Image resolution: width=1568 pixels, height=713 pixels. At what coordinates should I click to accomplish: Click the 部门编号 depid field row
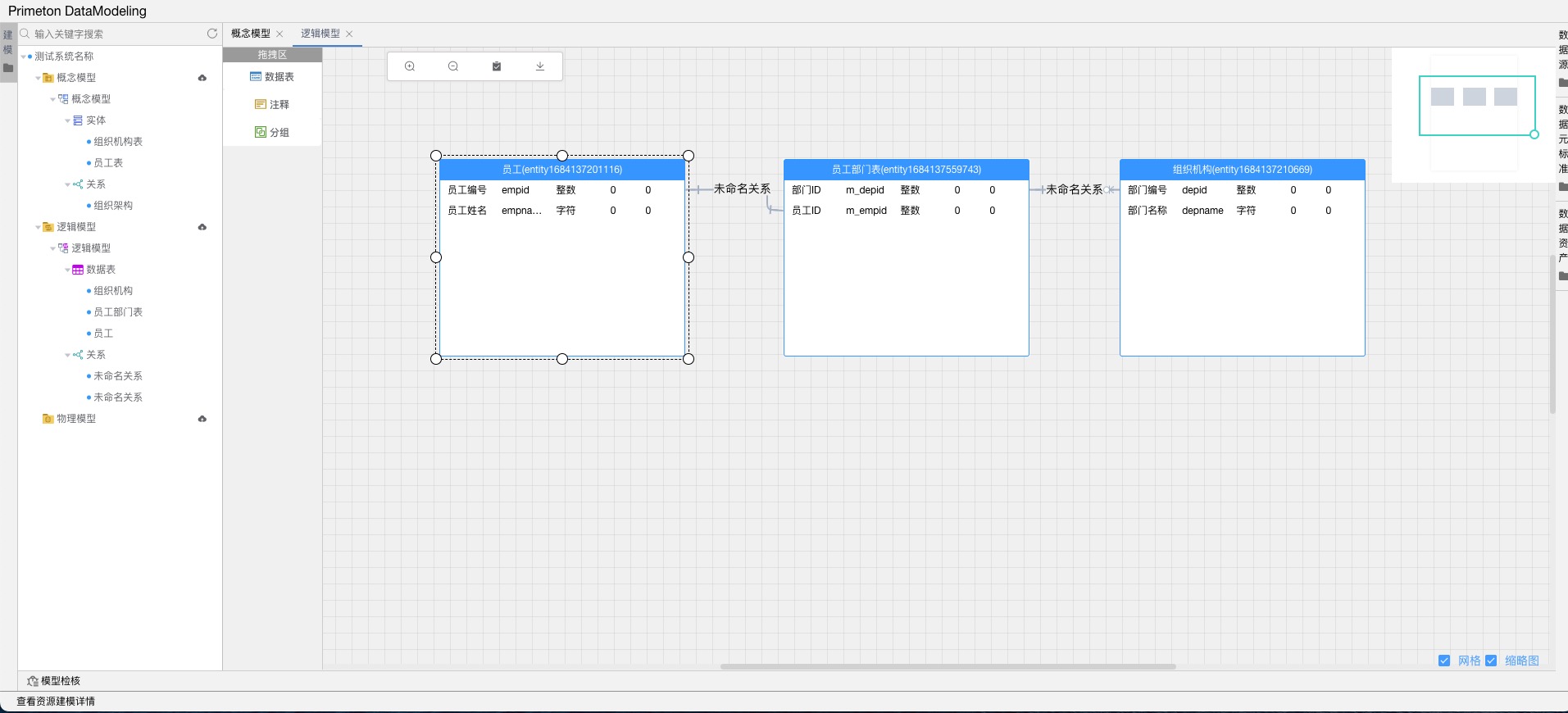point(1243,190)
